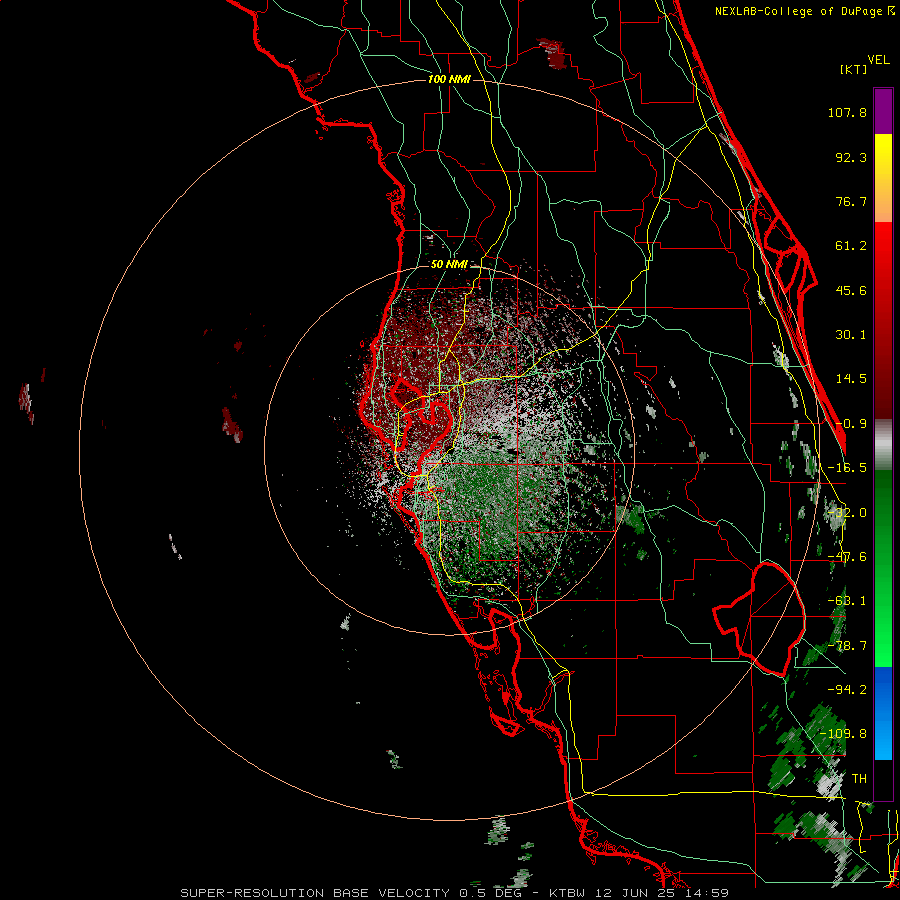Click the 100 NMI range ring label
The height and width of the screenshot is (900, 900).
(x=449, y=79)
